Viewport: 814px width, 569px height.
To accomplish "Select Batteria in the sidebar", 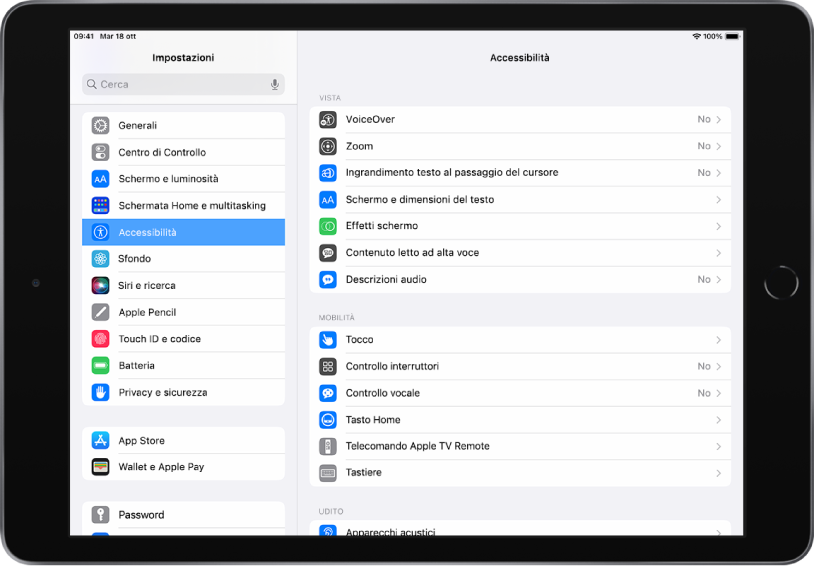I will click(x=183, y=365).
